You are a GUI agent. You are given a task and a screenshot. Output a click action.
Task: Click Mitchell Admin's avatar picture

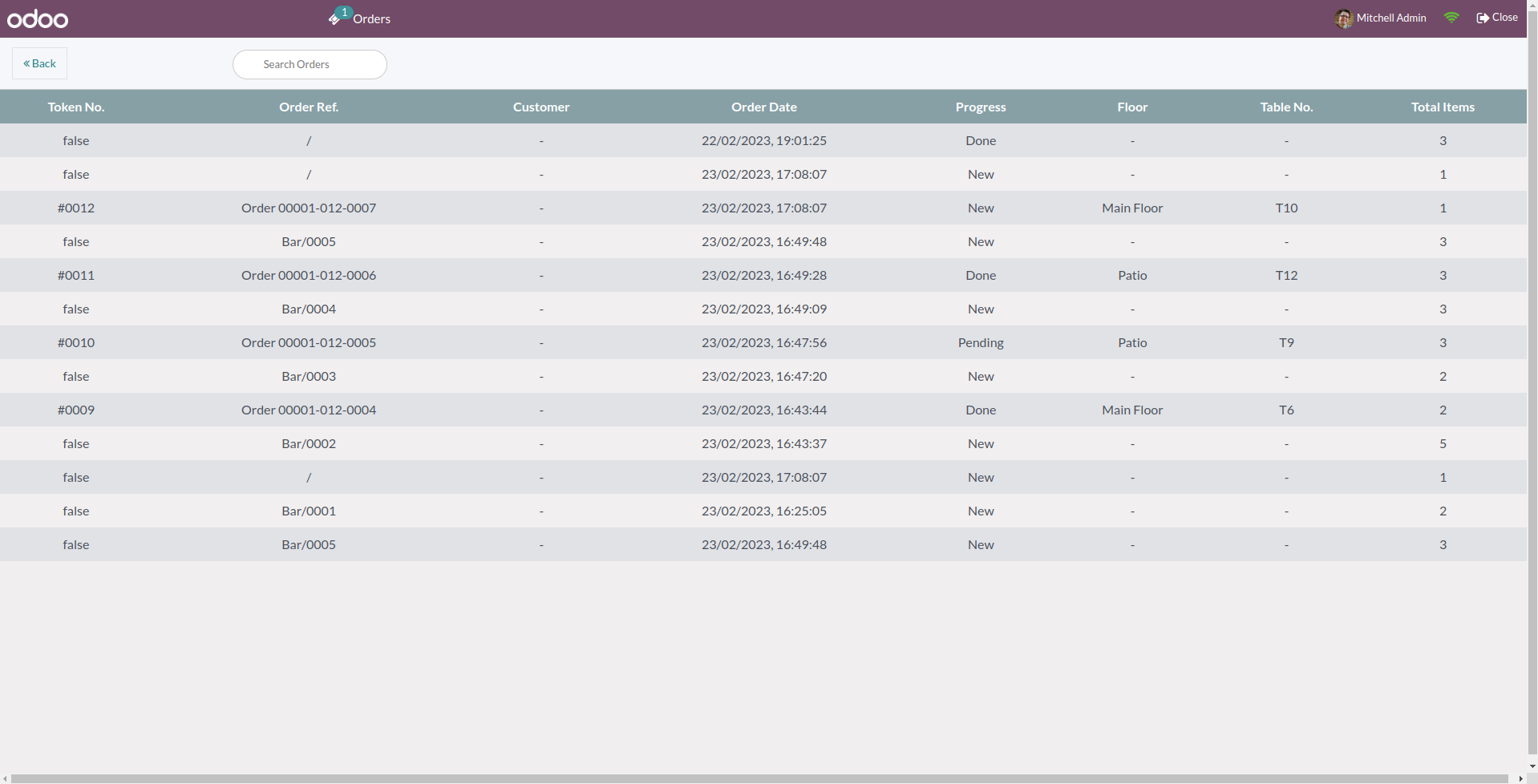pos(1344,18)
